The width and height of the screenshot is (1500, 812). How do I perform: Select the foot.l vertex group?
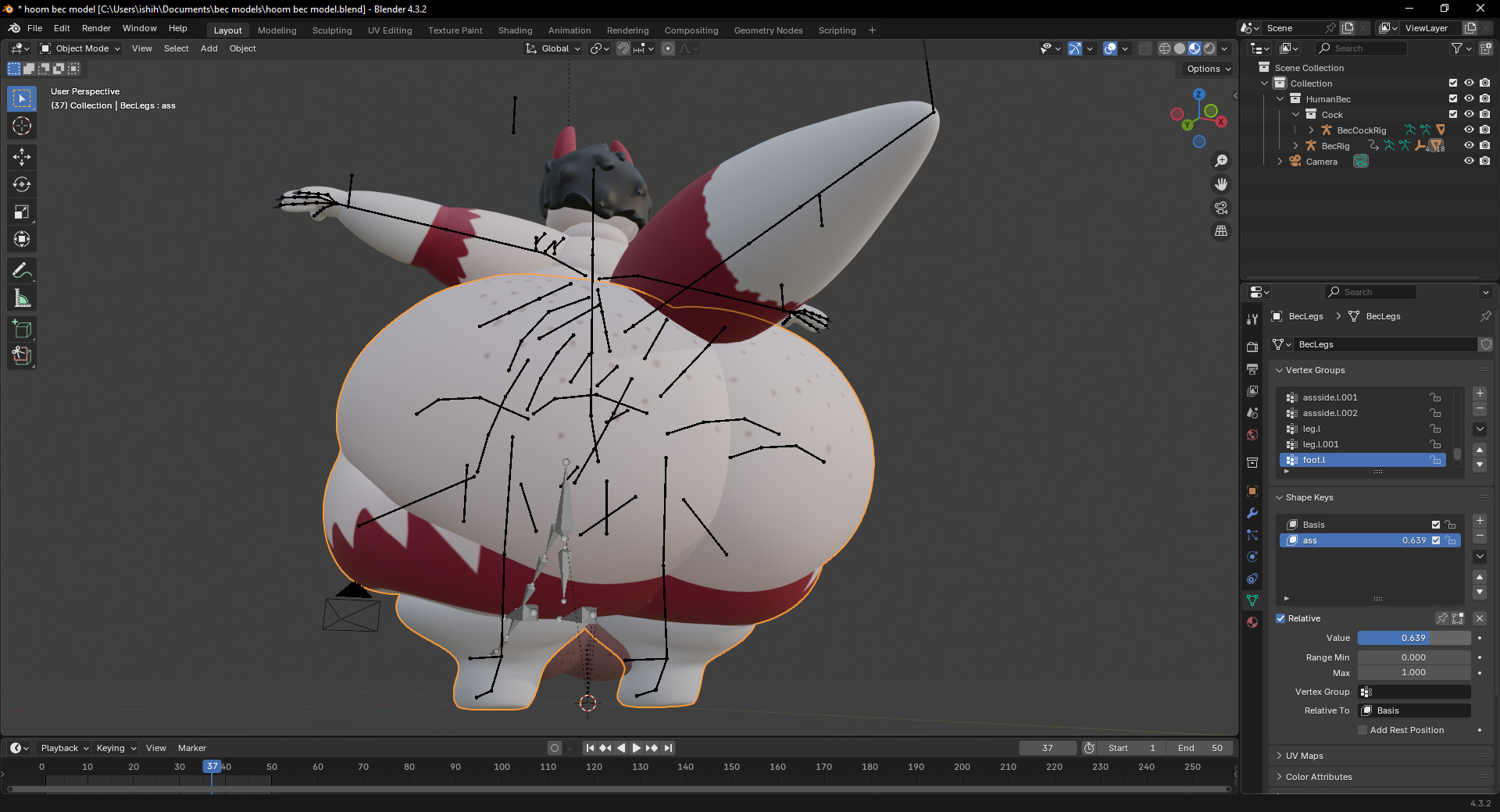(1362, 460)
